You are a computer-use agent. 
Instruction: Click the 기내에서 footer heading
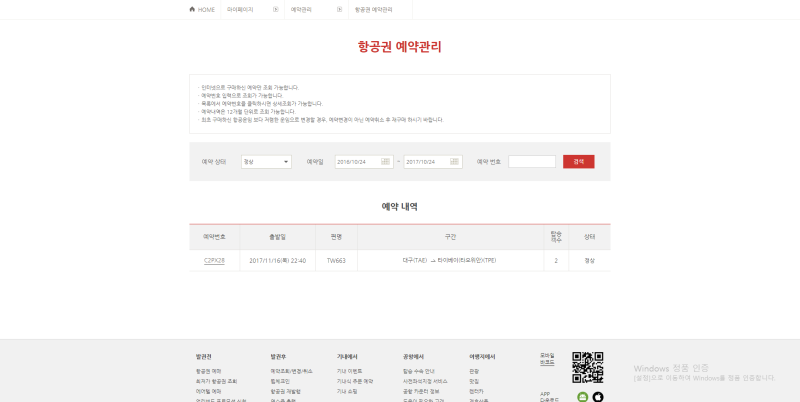(347, 357)
